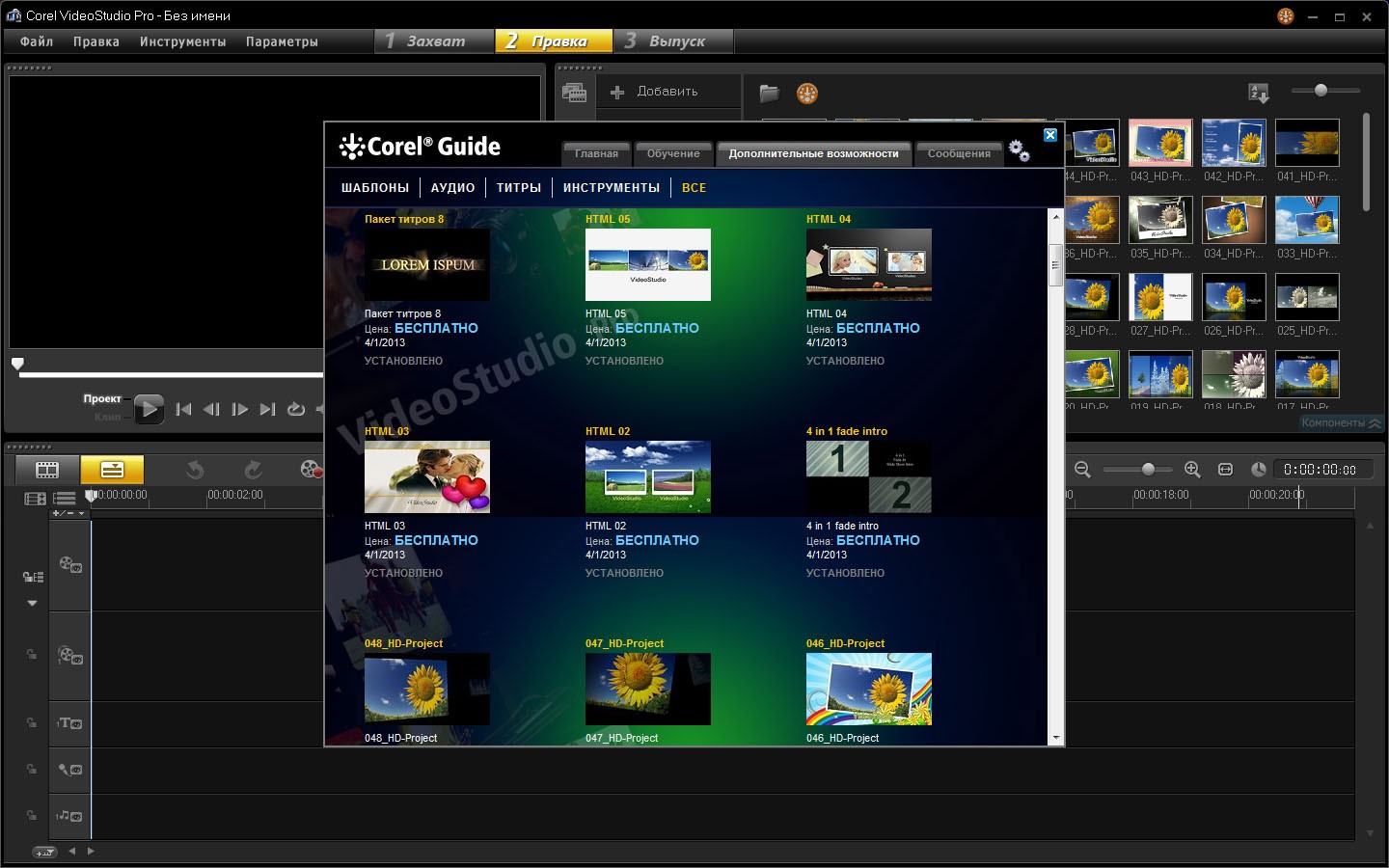Screen dimensions: 1389x868
Task: Open the 046_HD-Project thumbnail
Action: 867,689
